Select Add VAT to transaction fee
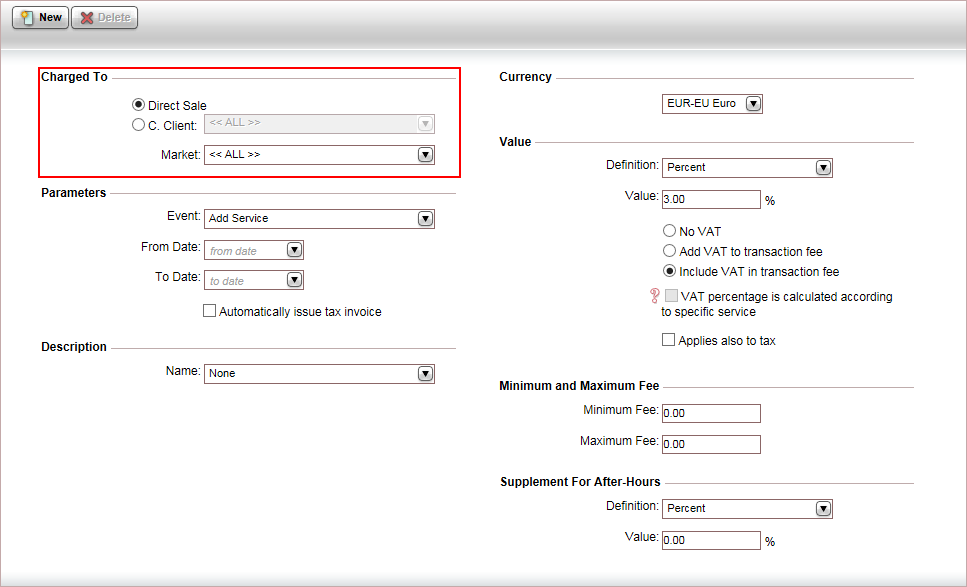 coord(669,251)
